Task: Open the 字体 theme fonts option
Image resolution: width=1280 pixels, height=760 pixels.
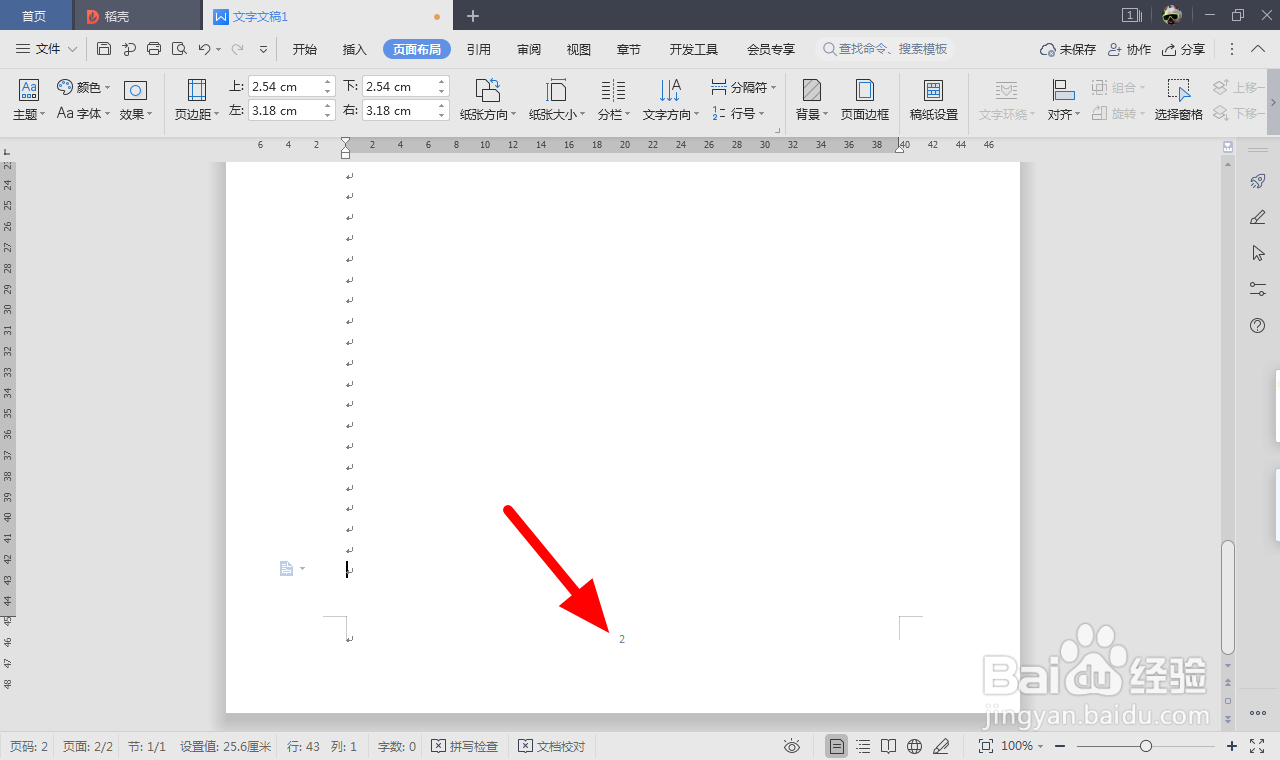Action: 83,114
